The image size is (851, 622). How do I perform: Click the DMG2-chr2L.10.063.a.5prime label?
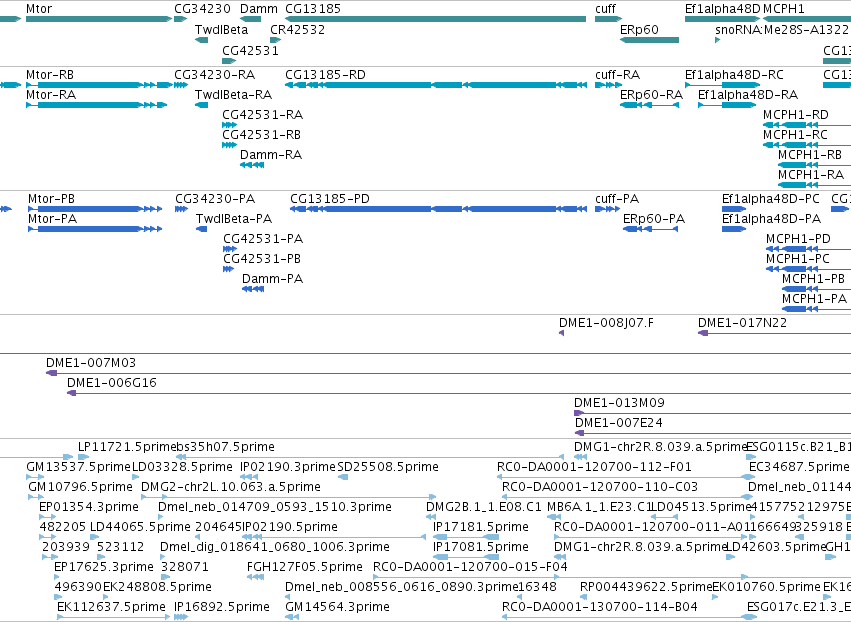coord(231,487)
